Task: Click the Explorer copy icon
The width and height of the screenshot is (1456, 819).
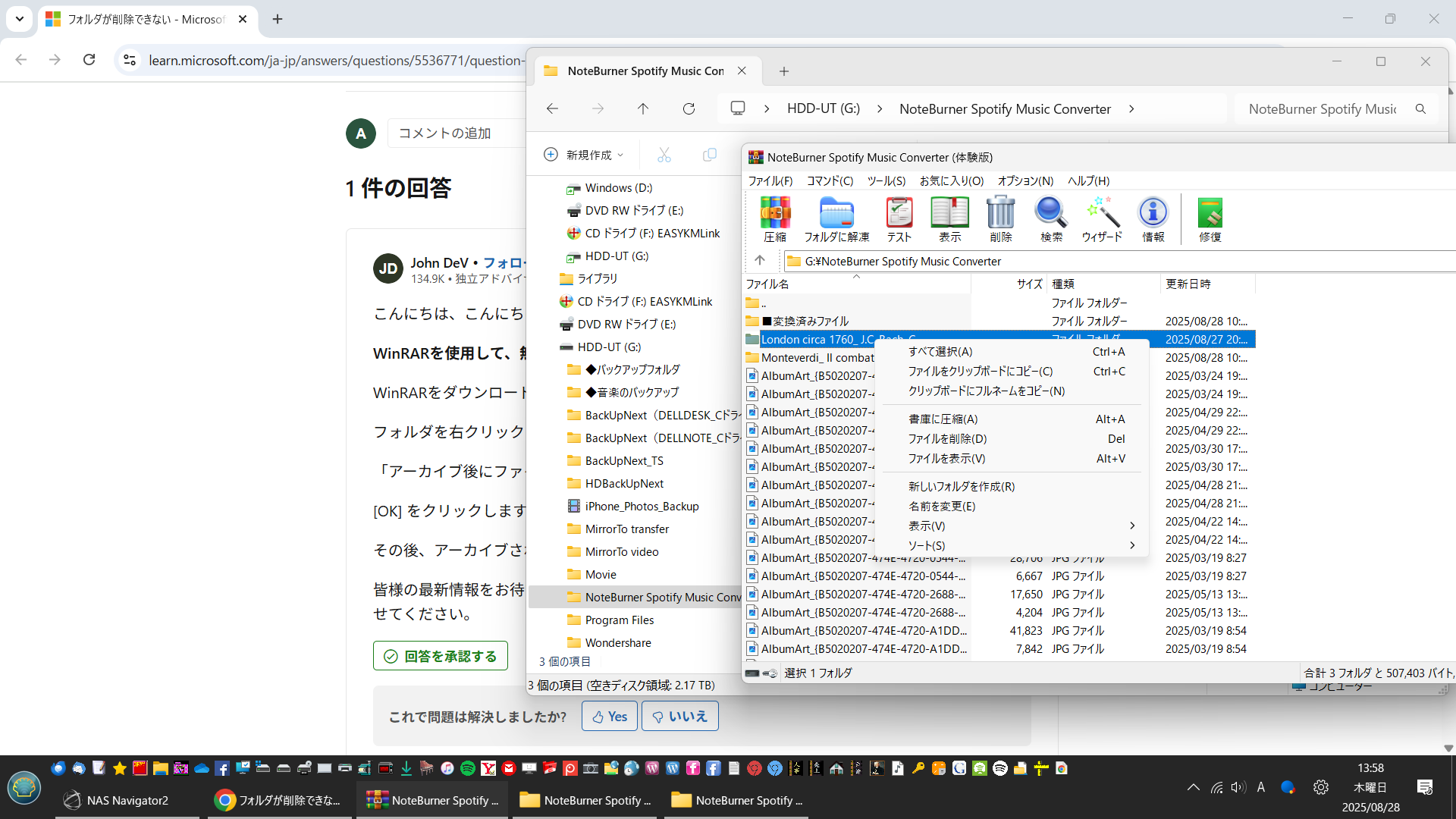Action: point(710,155)
